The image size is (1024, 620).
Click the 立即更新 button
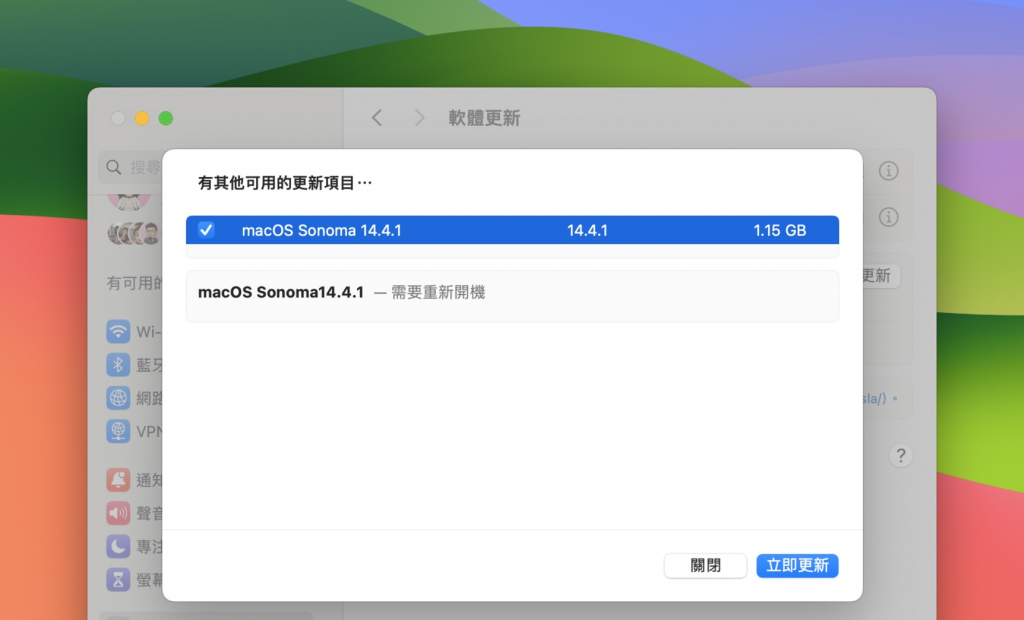click(797, 565)
